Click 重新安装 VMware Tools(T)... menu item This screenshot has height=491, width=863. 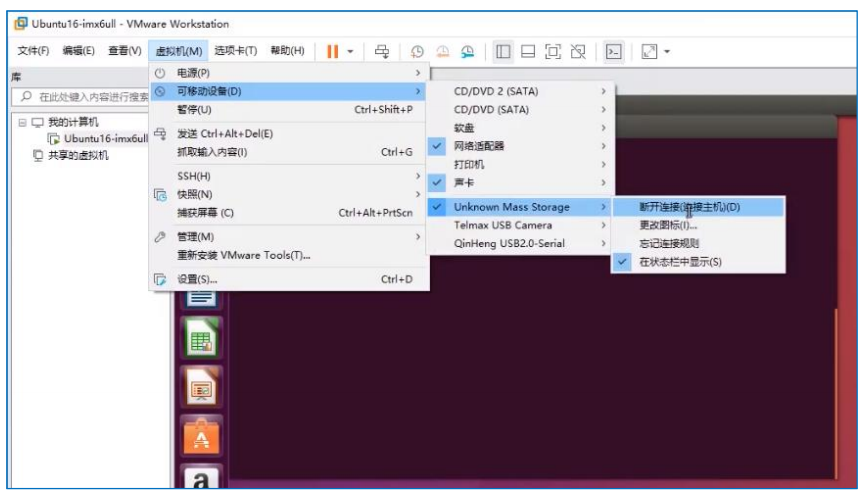pyautogui.click(x=288, y=255)
